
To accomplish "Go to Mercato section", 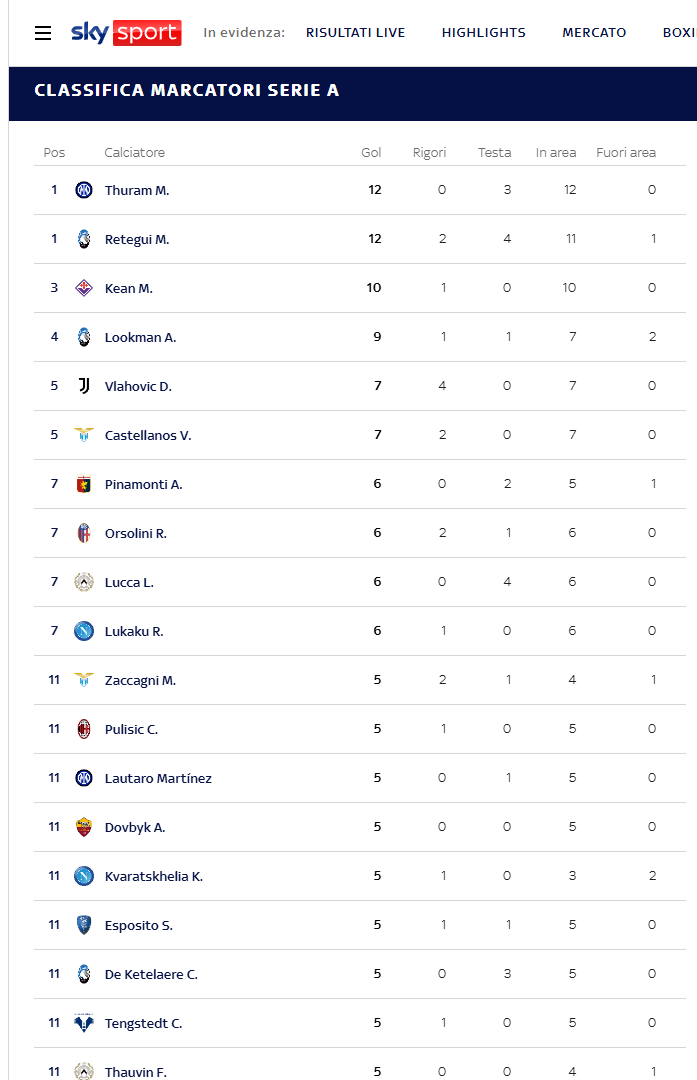I will point(594,32).
